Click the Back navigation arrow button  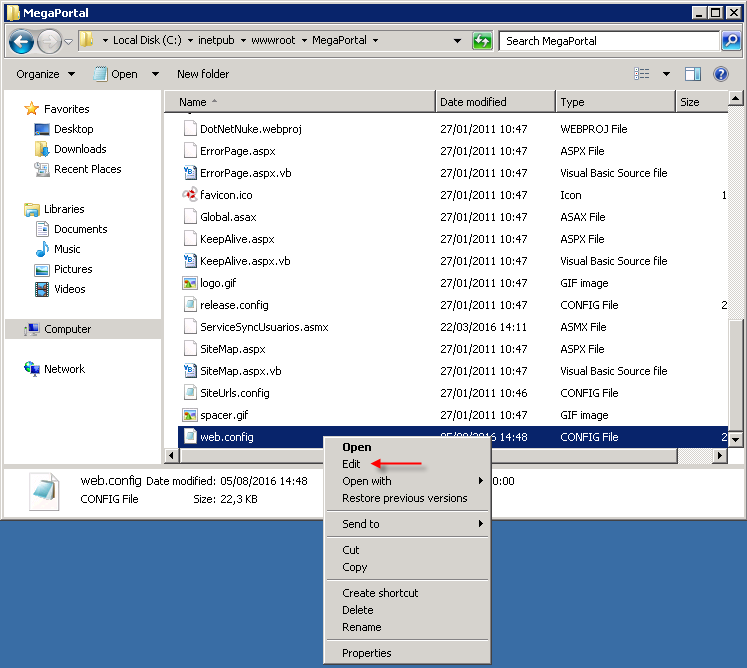pyautogui.click(x=21, y=41)
